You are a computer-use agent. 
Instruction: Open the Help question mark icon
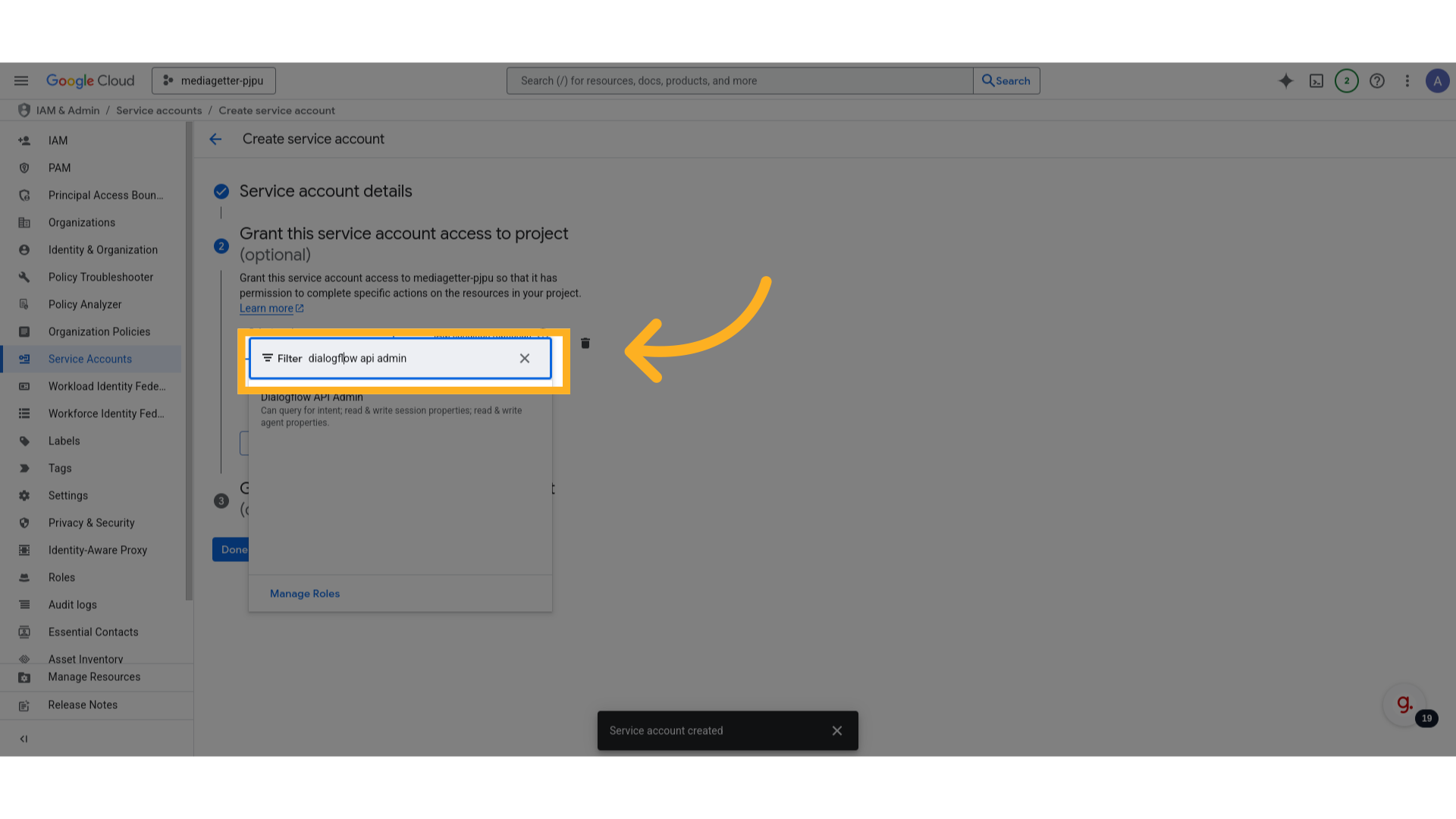[1377, 80]
